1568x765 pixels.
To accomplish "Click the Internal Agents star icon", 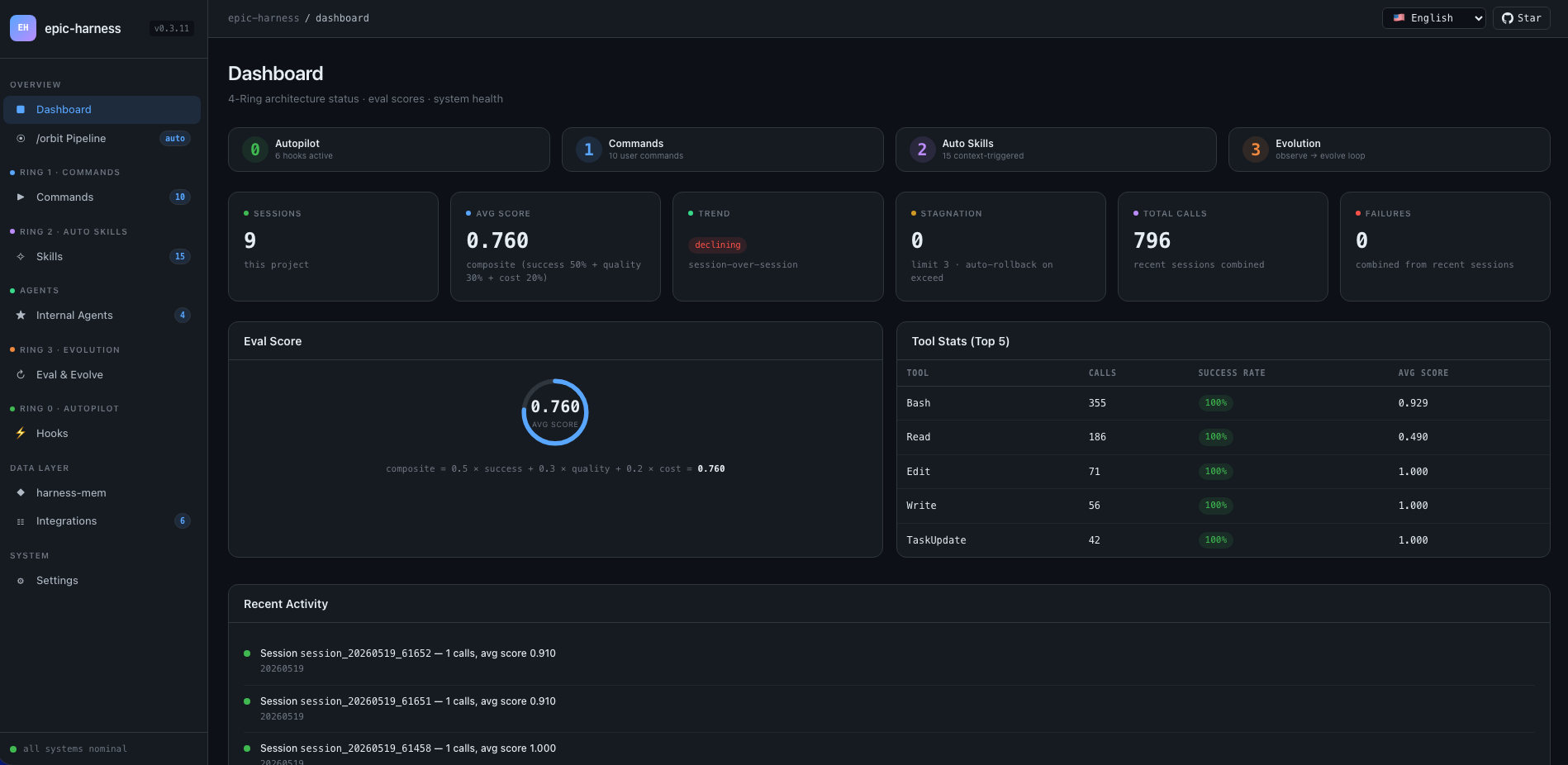I will [x=21, y=316].
